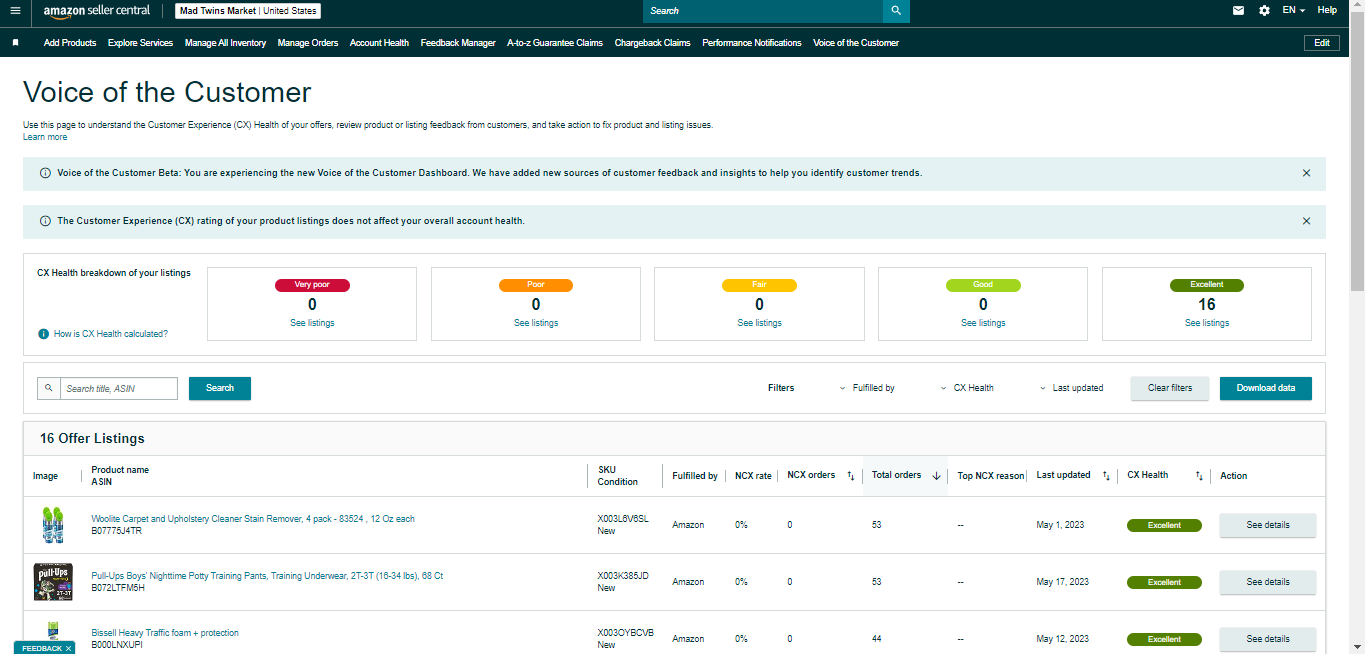Click Download data button
This screenshot has width=1365, height=654.
tap(1266, 388)
